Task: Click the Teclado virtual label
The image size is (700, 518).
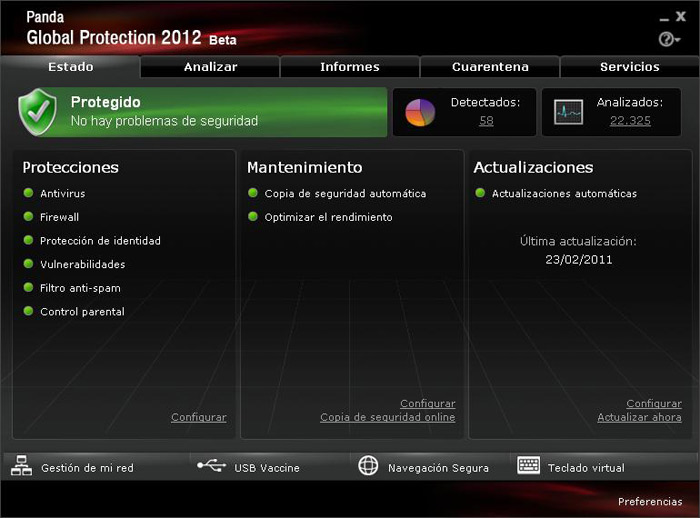Action: (586, 468)
